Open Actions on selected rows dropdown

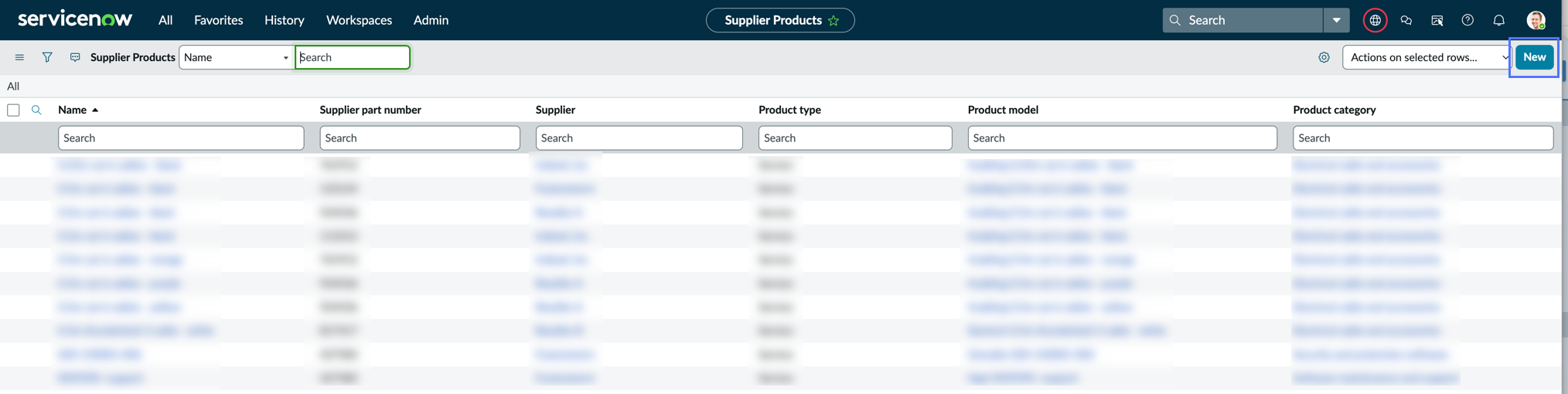pos(1427,57)
